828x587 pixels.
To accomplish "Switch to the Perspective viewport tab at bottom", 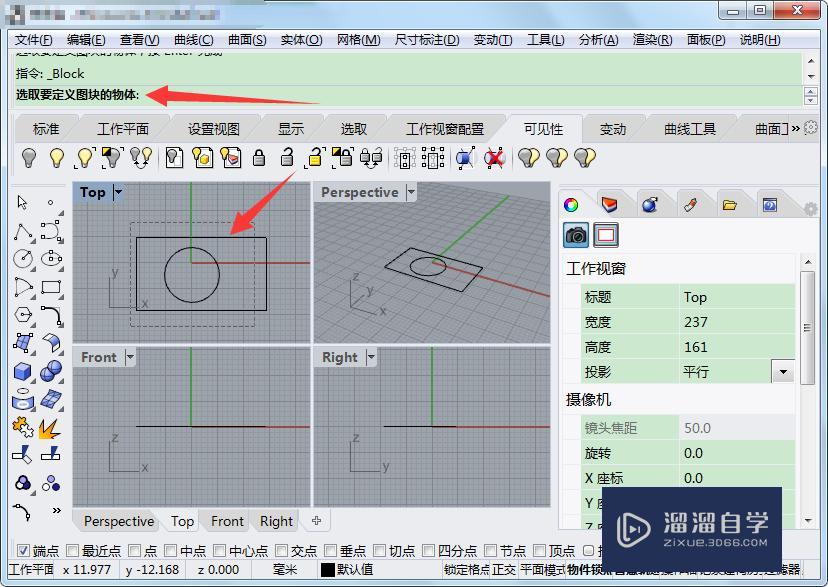I will [119, 522].
